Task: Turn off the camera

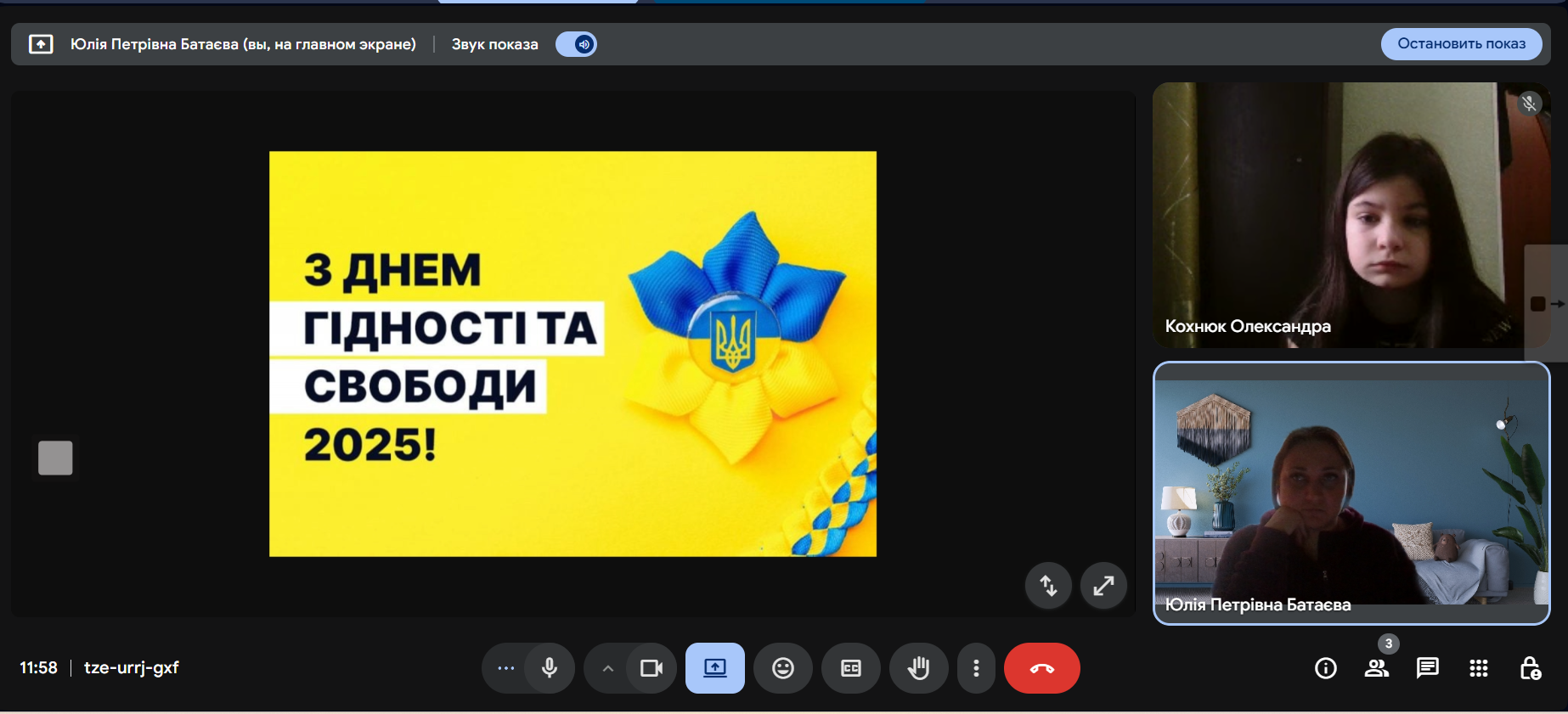Action: click(651, 668)
